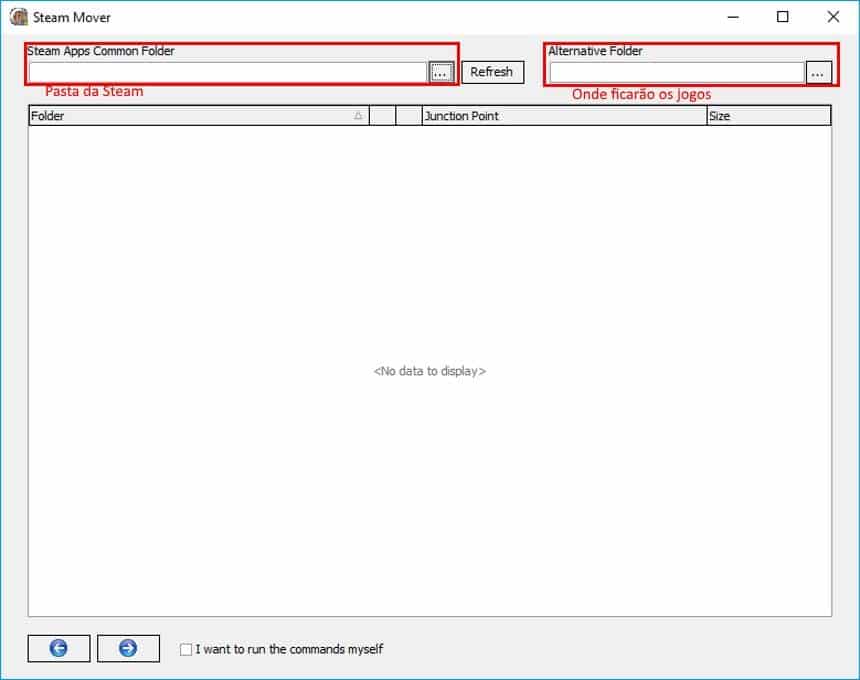Click the blue right arrow move button
Screen dimensions: 860x680
tap(128, 648)
